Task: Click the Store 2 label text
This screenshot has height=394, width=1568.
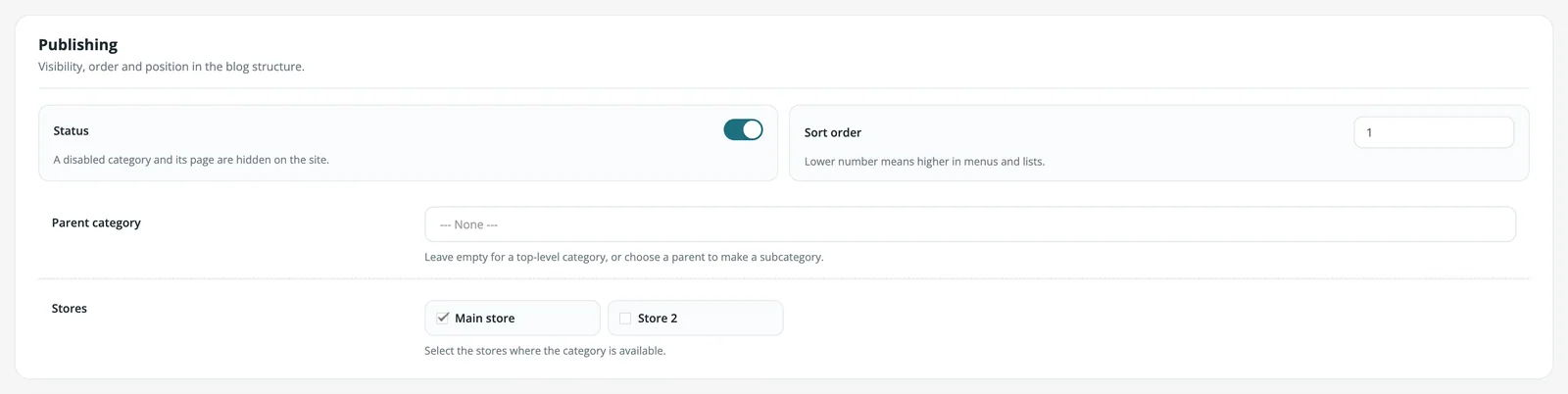Action: [x=658, y=318]
